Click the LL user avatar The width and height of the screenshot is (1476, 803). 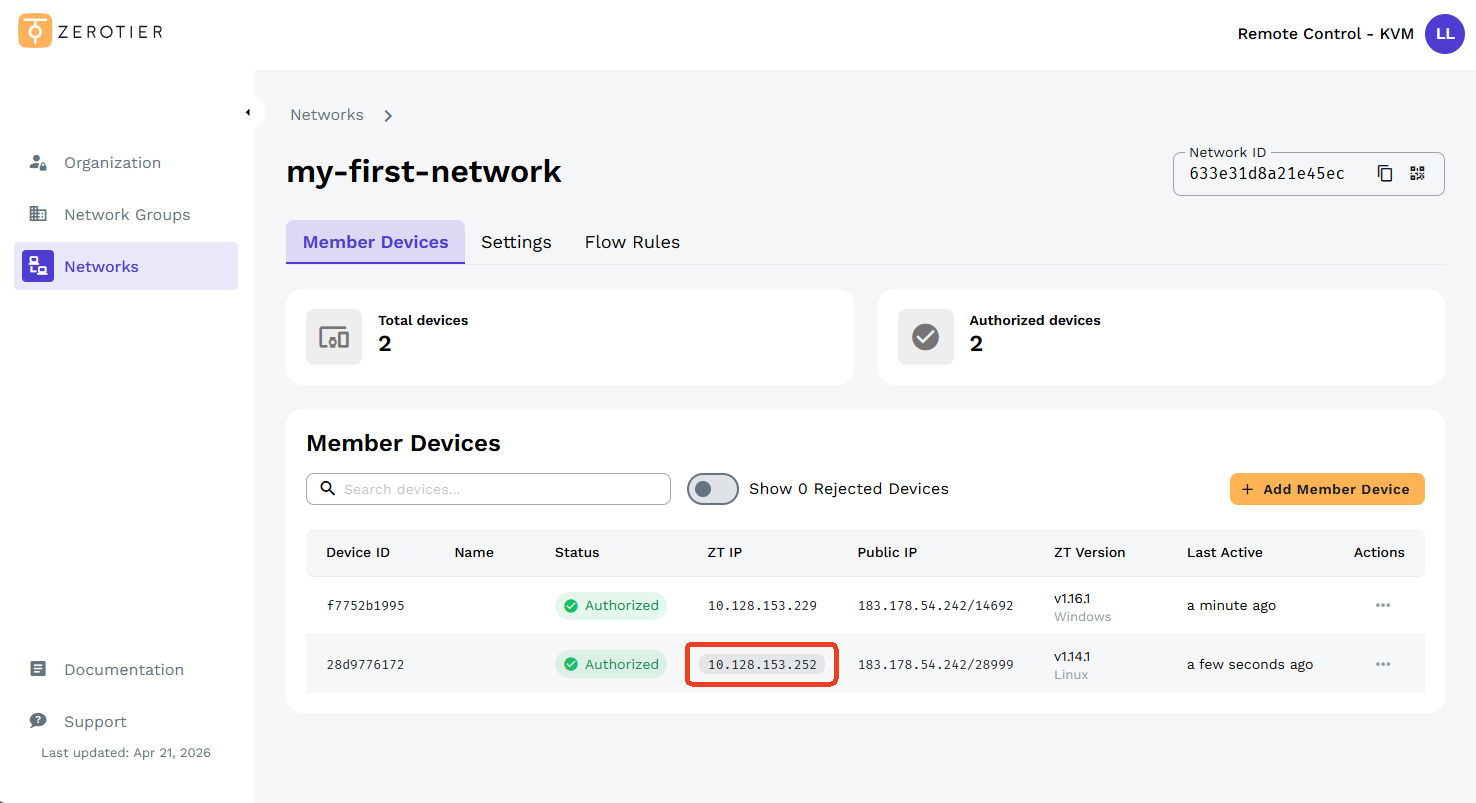point(1444,34)
